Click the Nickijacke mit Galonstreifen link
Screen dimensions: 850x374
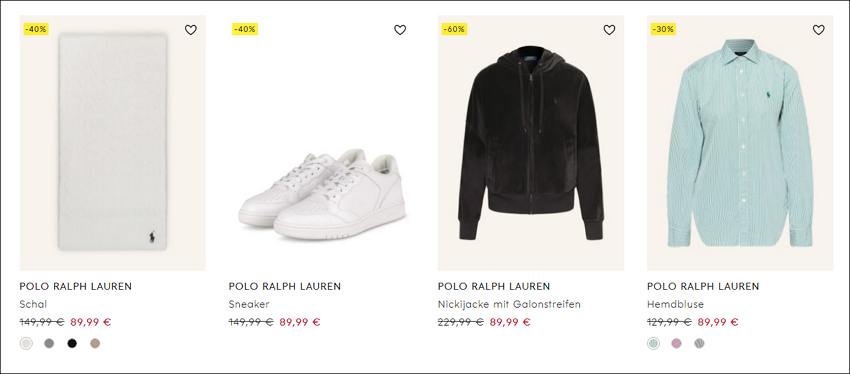coord(509,304)
